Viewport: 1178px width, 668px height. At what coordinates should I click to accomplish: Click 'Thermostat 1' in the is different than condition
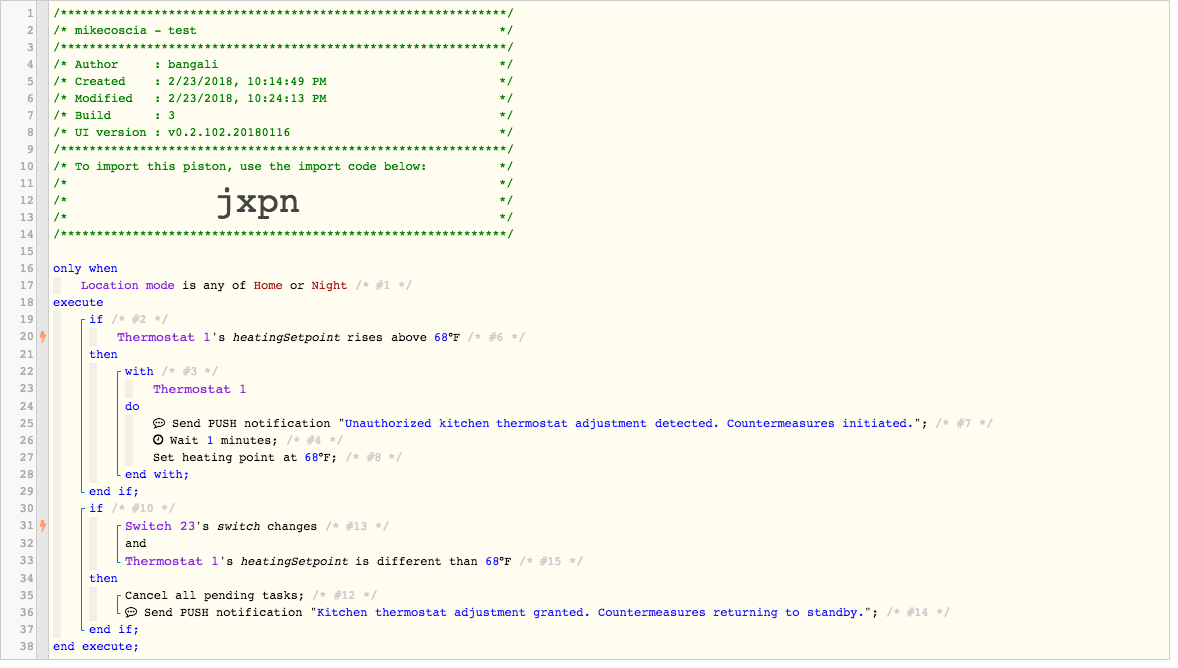tap(172, 561)
